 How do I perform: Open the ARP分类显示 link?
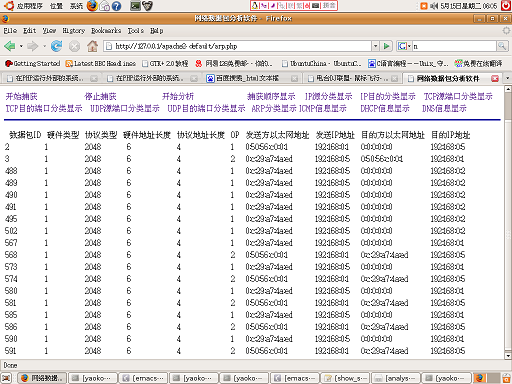(274, 109)
